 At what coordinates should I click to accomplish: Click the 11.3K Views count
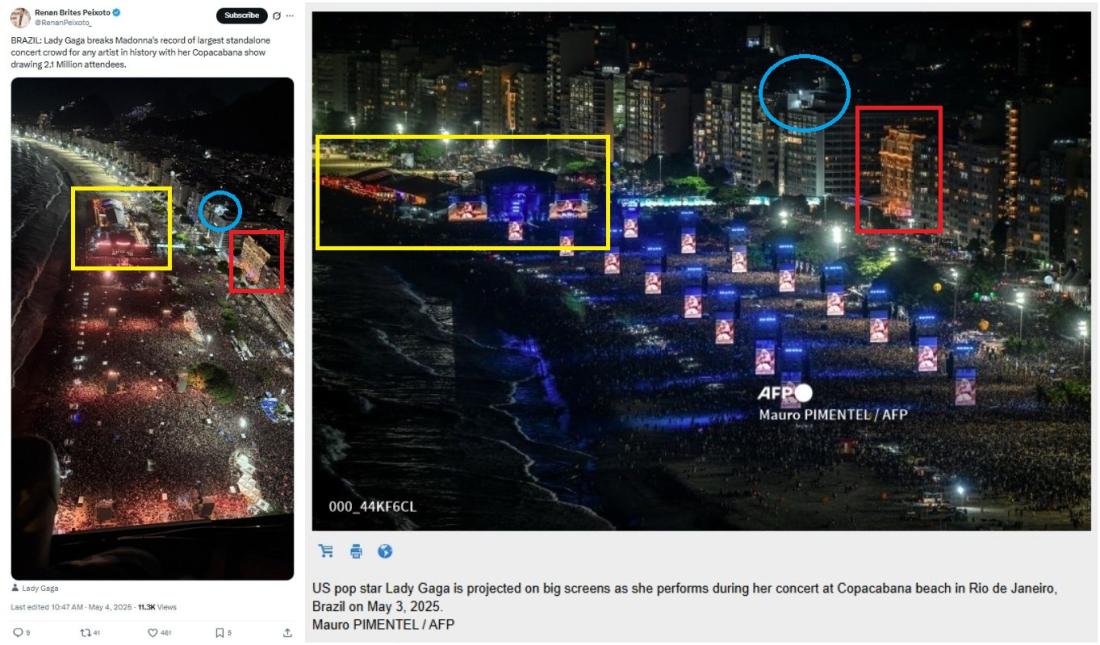[x=157, y=607]
